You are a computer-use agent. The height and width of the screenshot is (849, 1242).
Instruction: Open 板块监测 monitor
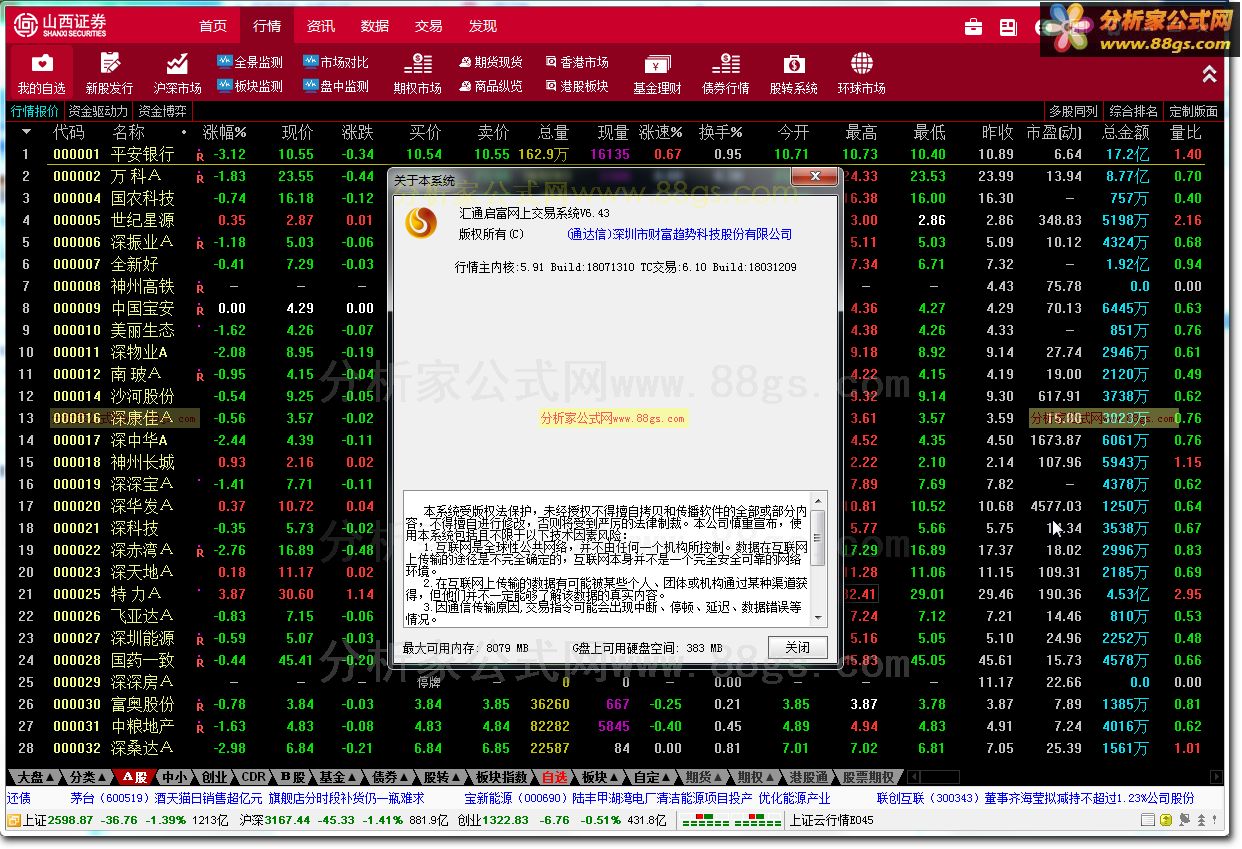[x=250, y=87]
